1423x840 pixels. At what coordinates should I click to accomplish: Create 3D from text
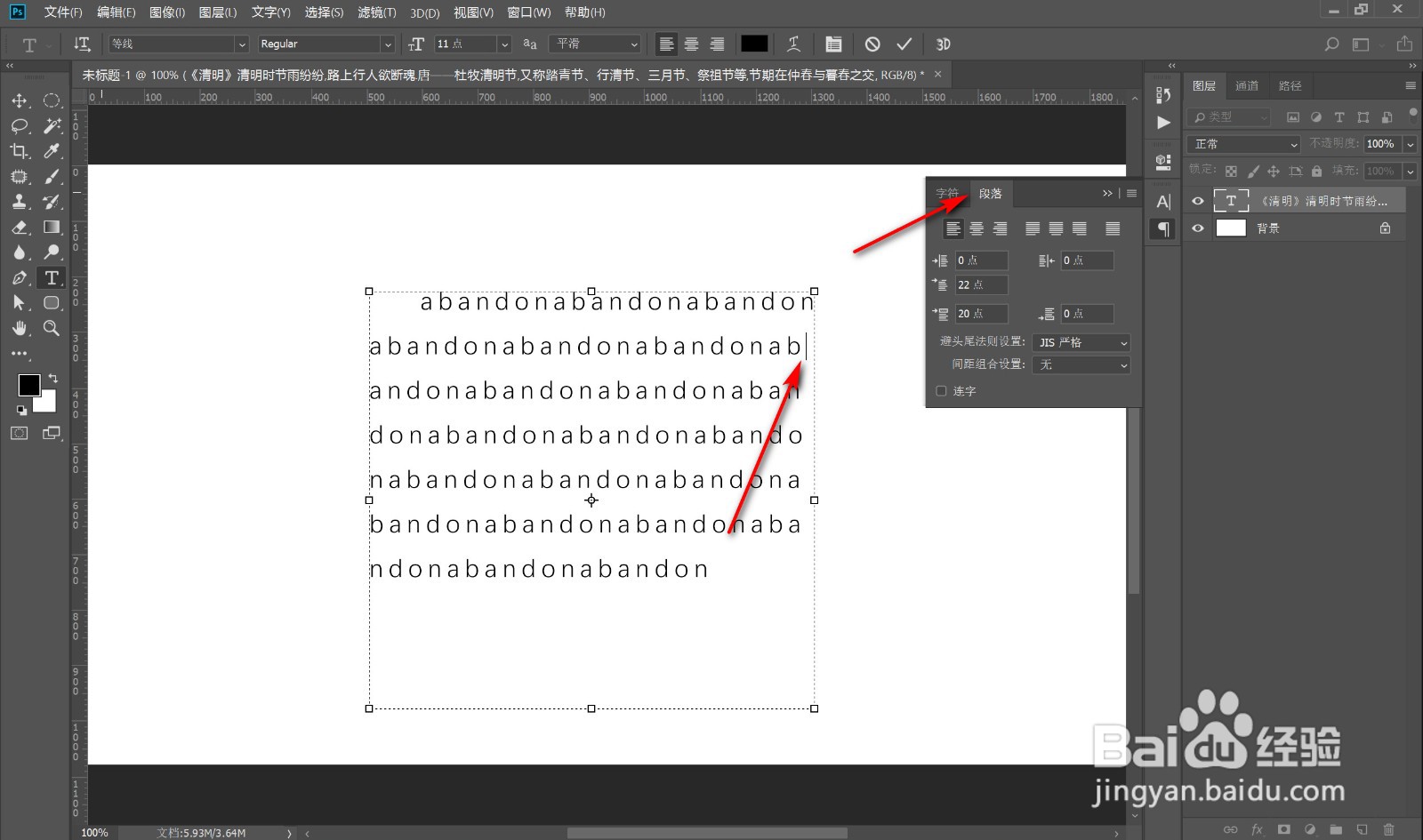click(944, 44)
